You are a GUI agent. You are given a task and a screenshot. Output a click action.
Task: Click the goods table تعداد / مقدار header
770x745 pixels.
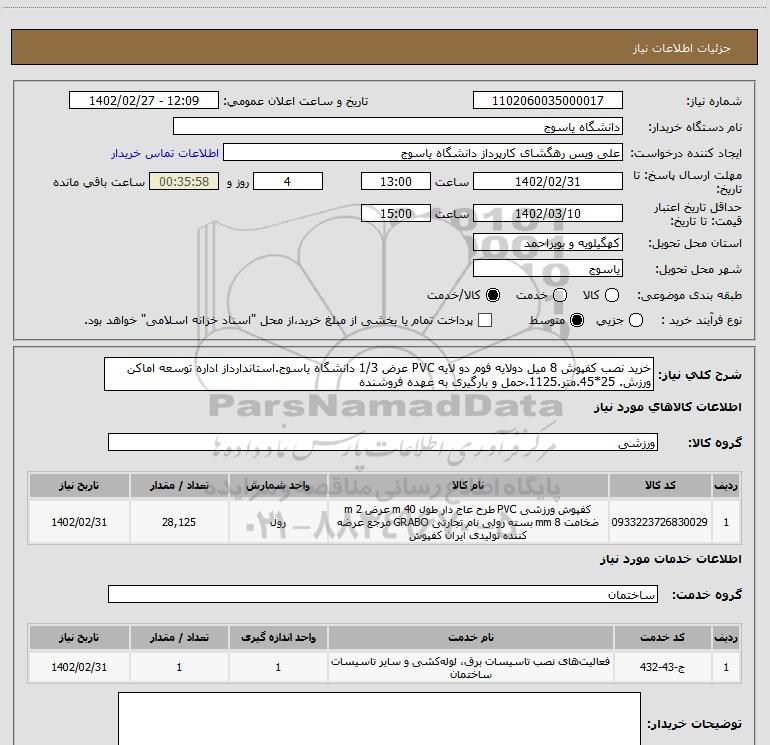tap(179, 485)
